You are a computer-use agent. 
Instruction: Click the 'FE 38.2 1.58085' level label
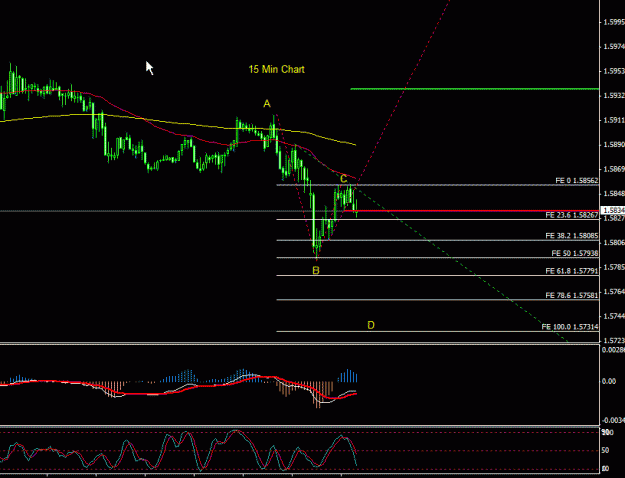click(x=572, y=236)
